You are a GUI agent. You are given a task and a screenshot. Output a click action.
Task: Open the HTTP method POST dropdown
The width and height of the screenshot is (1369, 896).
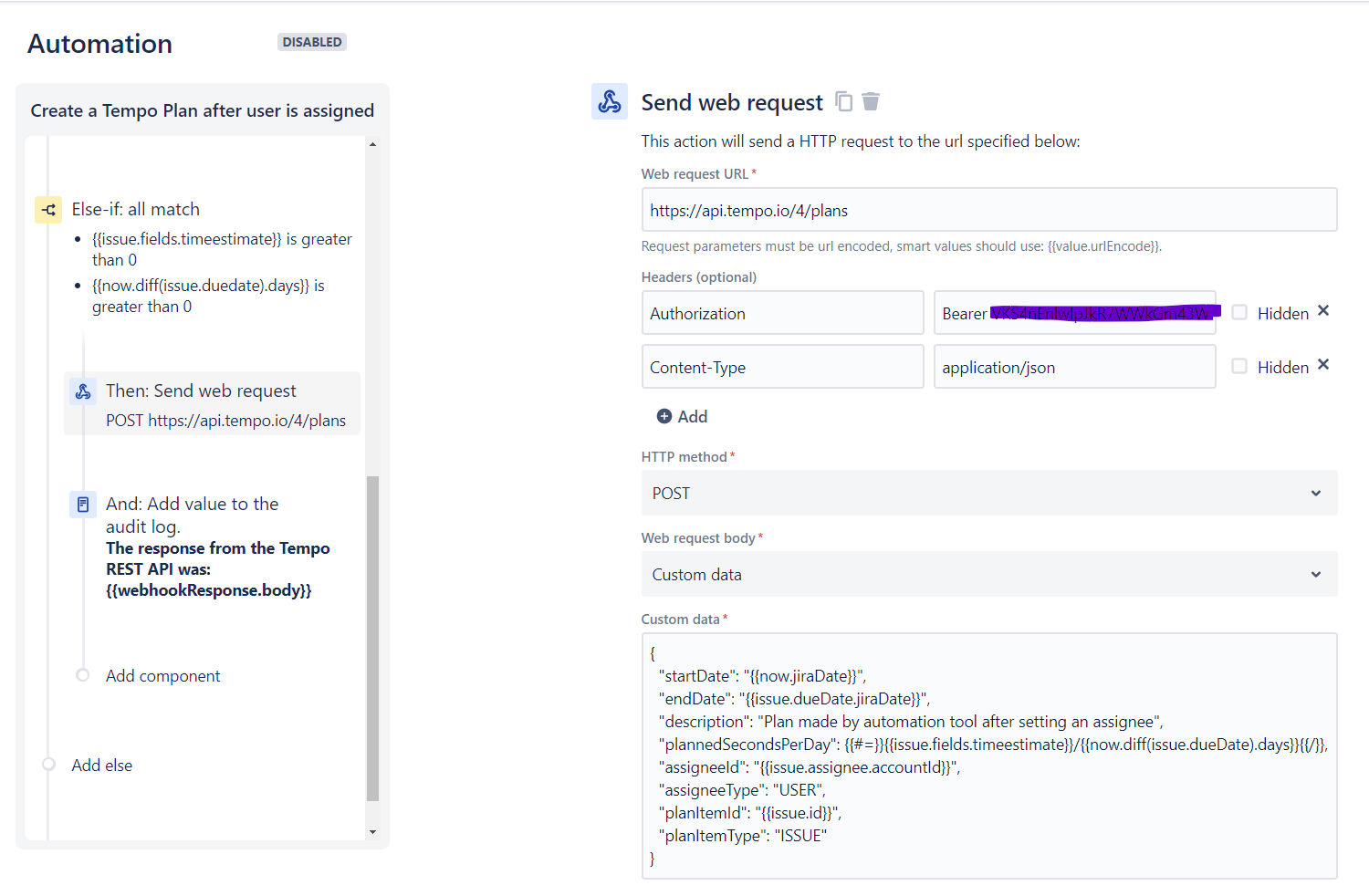988,494
